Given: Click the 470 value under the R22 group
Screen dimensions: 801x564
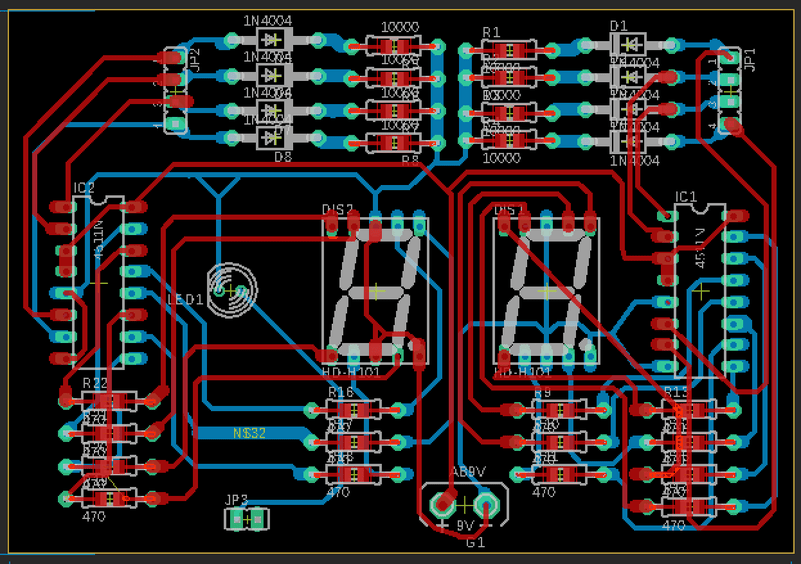Looking at the screenshot, I should (x=93, y=516).
